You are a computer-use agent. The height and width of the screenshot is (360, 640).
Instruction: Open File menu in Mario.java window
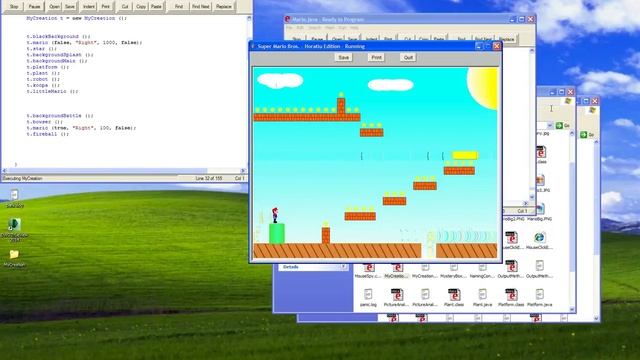click(289, 27)
